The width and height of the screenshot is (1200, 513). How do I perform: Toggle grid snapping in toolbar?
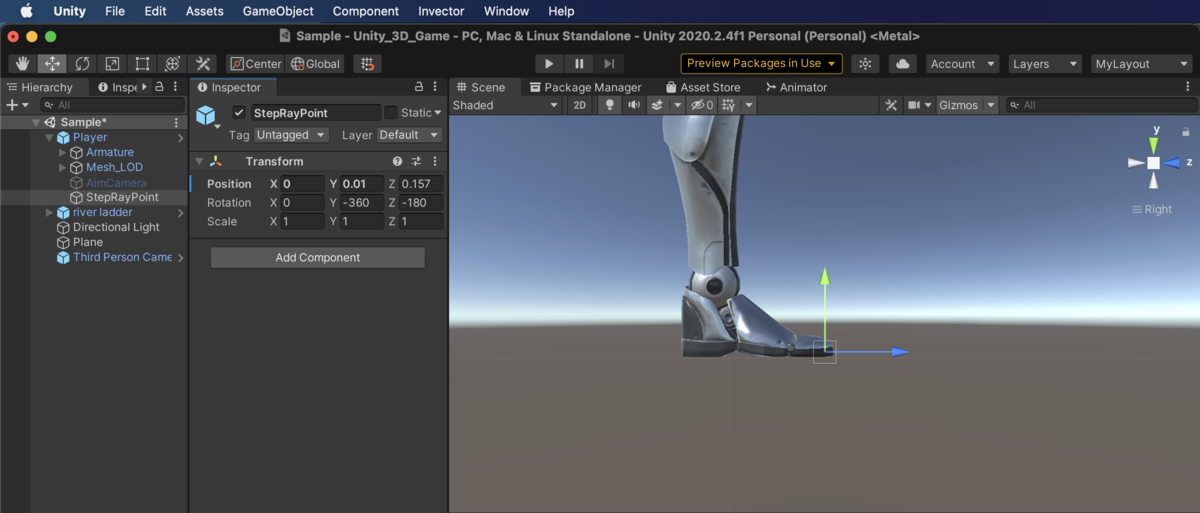[368, 64]
